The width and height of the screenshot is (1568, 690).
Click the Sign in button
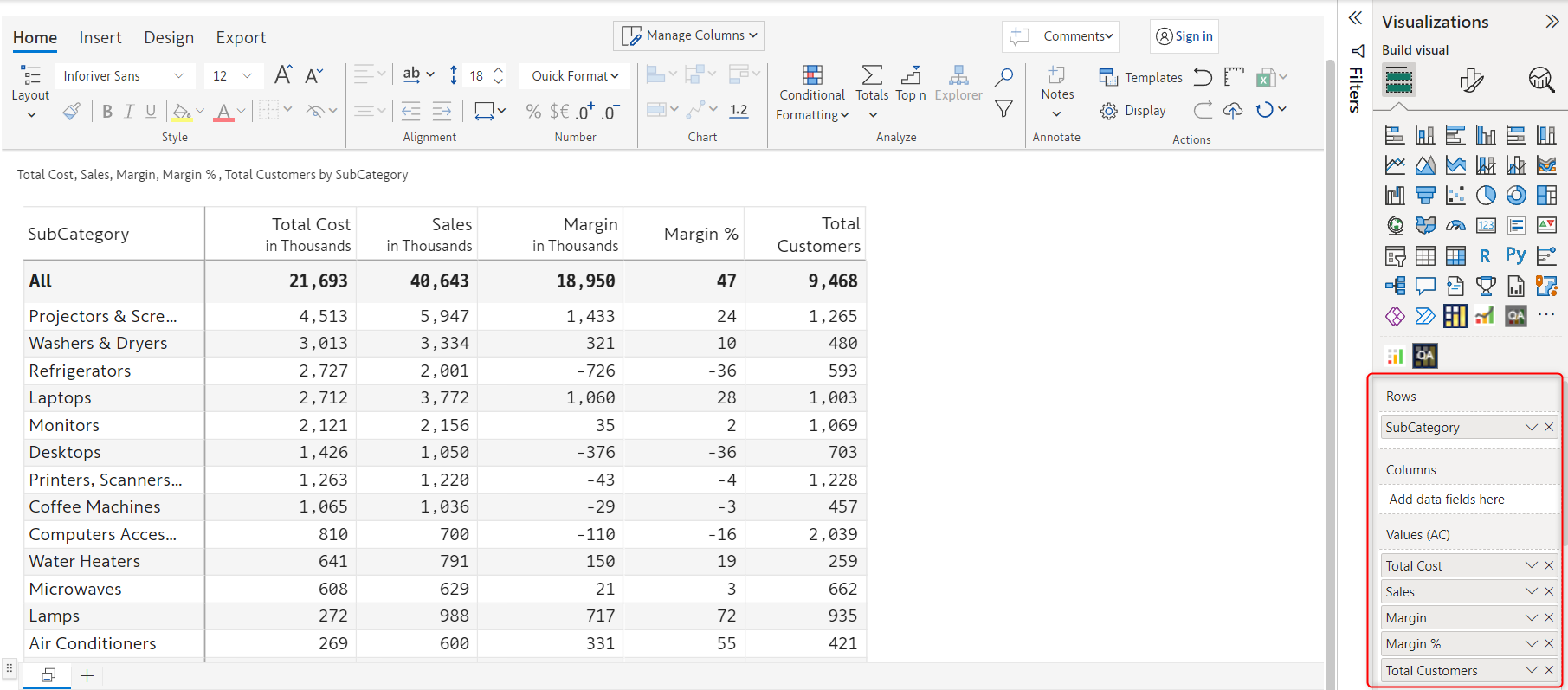tap(1184, 36)
